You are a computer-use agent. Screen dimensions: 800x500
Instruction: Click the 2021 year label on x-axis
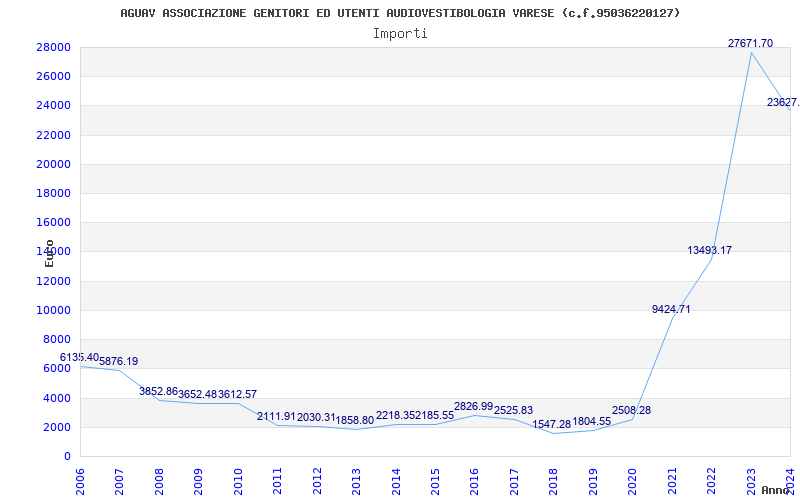click(x=673, y=477)
